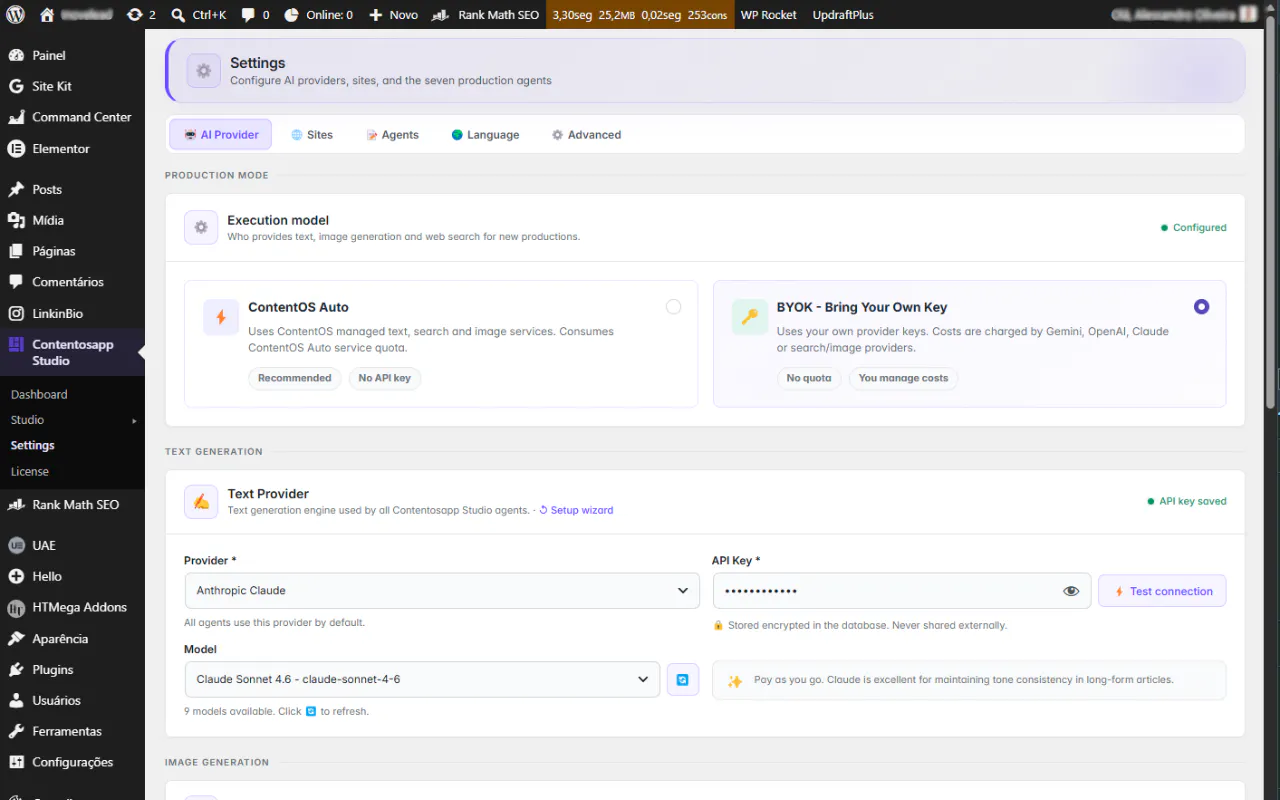Open the Online: 0 visitors indicator
This screenshot has width=1280, height=800.
[318, 15]
